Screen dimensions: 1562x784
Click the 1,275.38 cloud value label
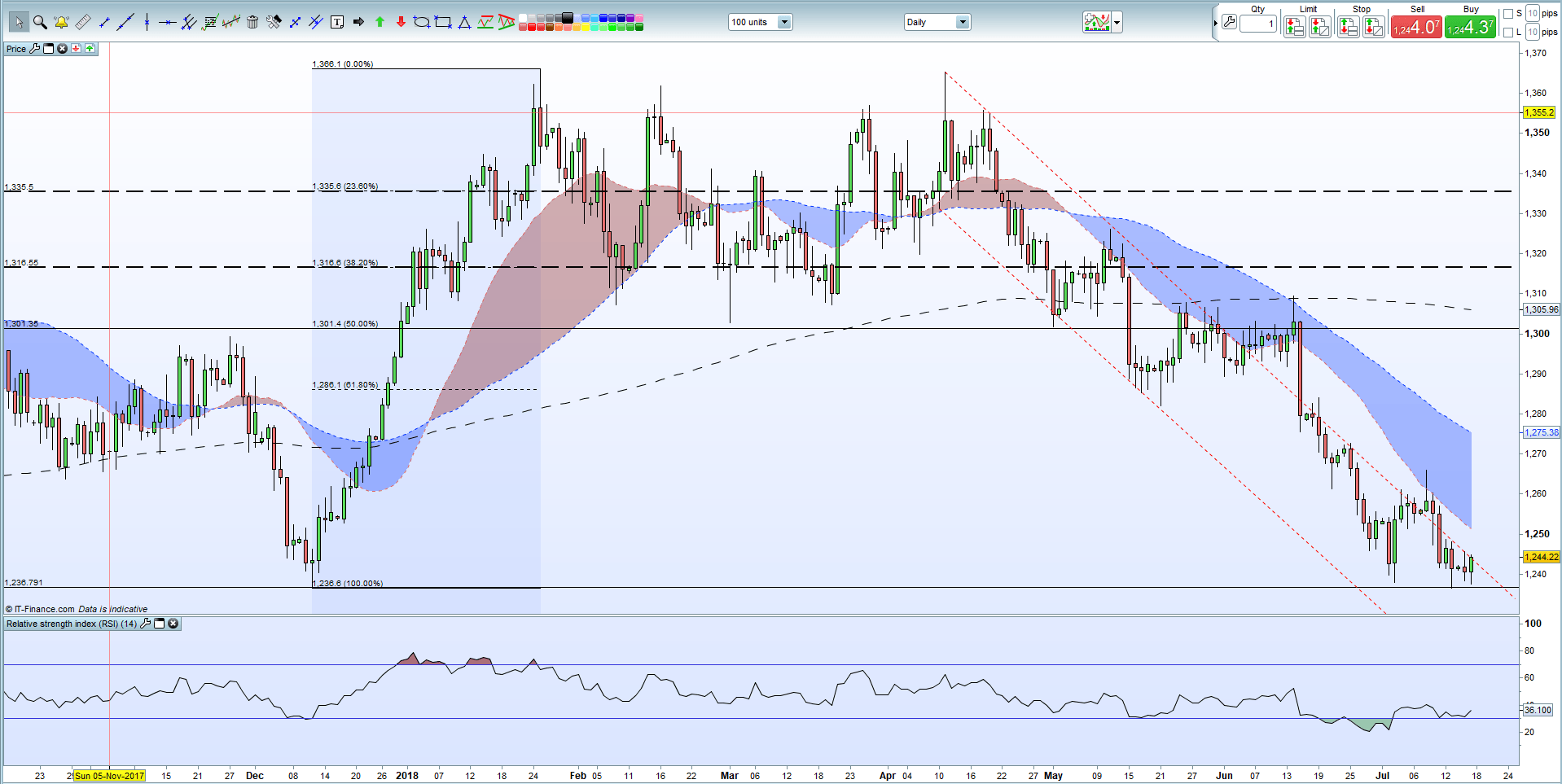[1542, 432]
